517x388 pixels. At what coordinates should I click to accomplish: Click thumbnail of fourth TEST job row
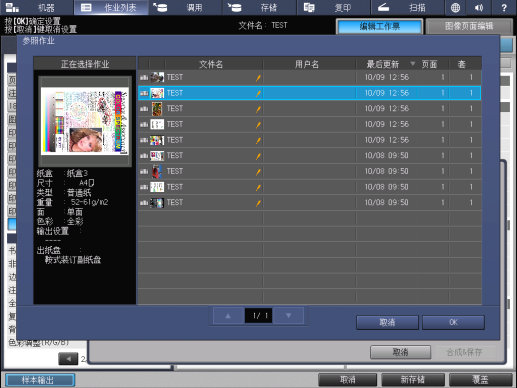coord(157,124)
